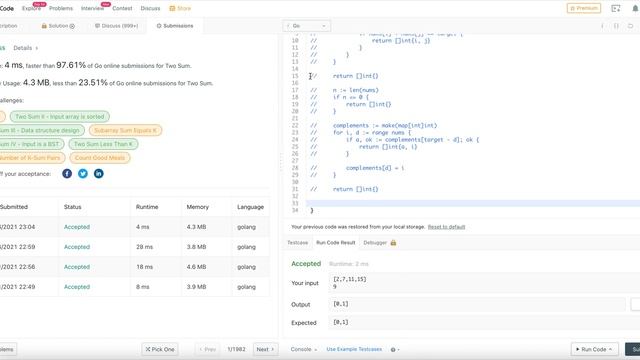Open the help icon near Use Example Testcases

coord(393,349)
